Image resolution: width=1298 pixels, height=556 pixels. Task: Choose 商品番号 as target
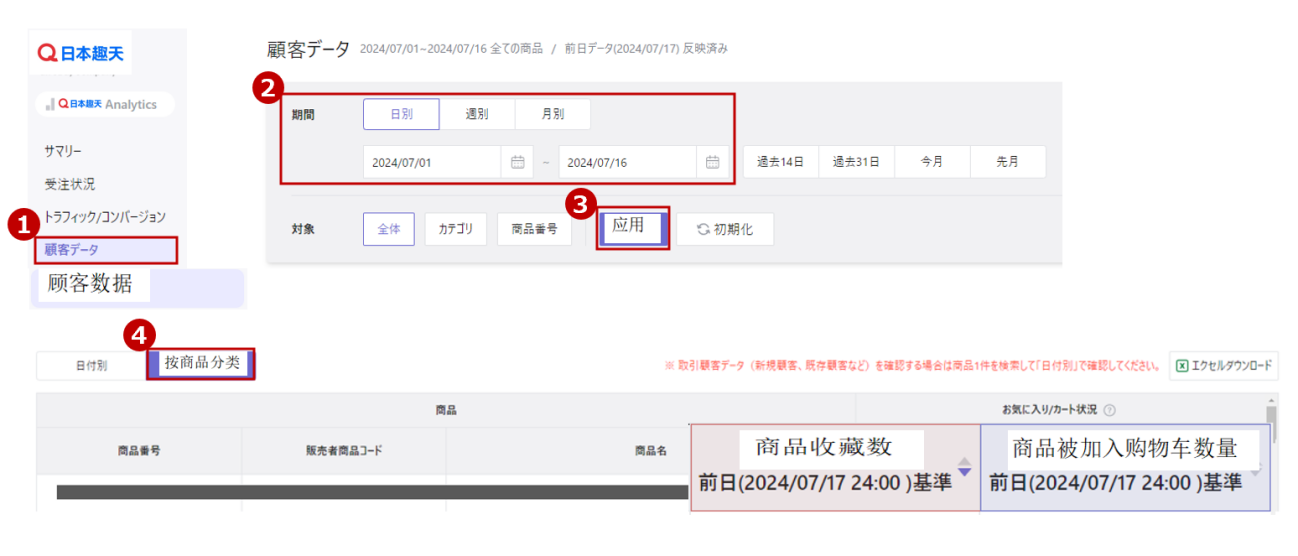534,229
